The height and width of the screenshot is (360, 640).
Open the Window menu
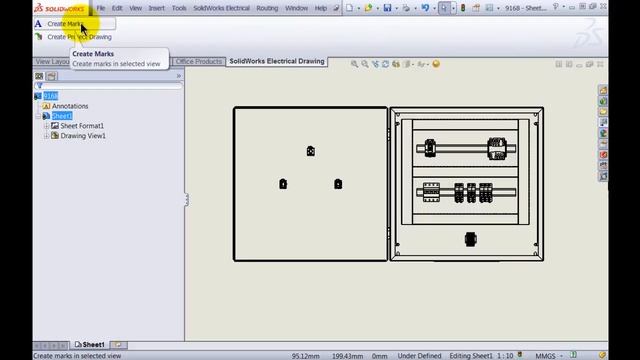(296, 8)
